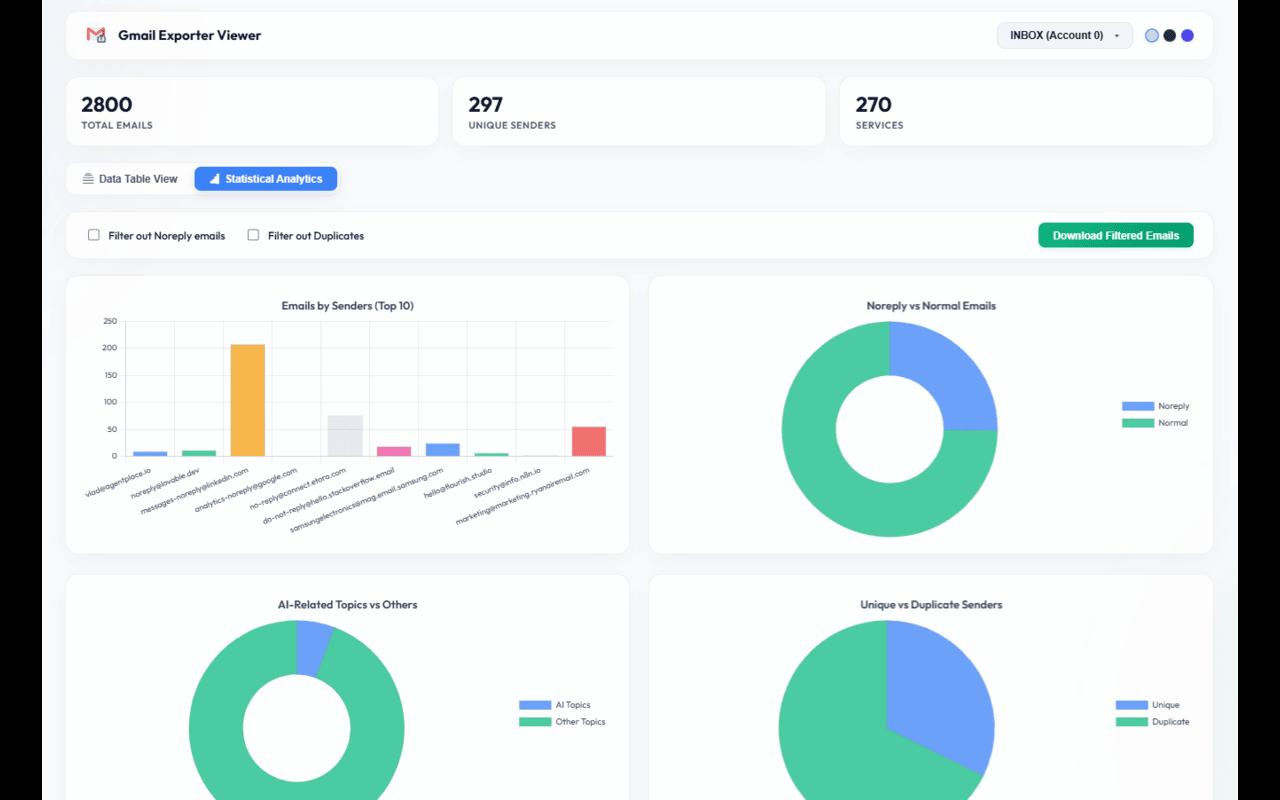This screenshot has height=800, width=1280.
Task: Click the Gmail Exporter logo icon
Action: [96, 35]
